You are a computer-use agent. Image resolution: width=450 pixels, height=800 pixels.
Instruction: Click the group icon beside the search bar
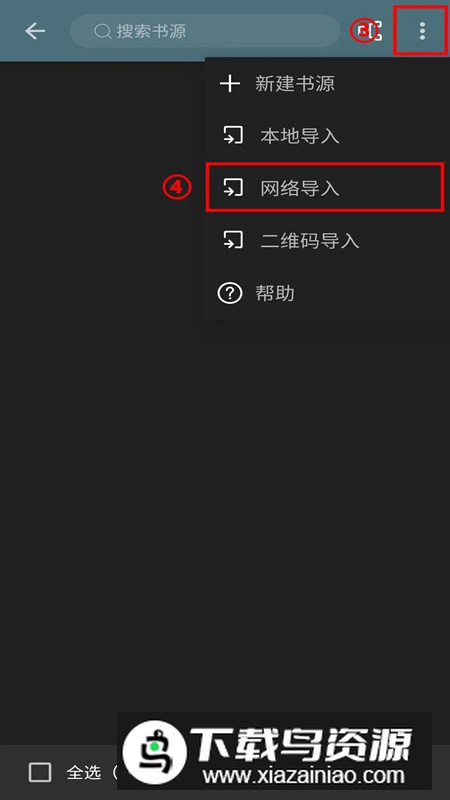coord(371,31)
